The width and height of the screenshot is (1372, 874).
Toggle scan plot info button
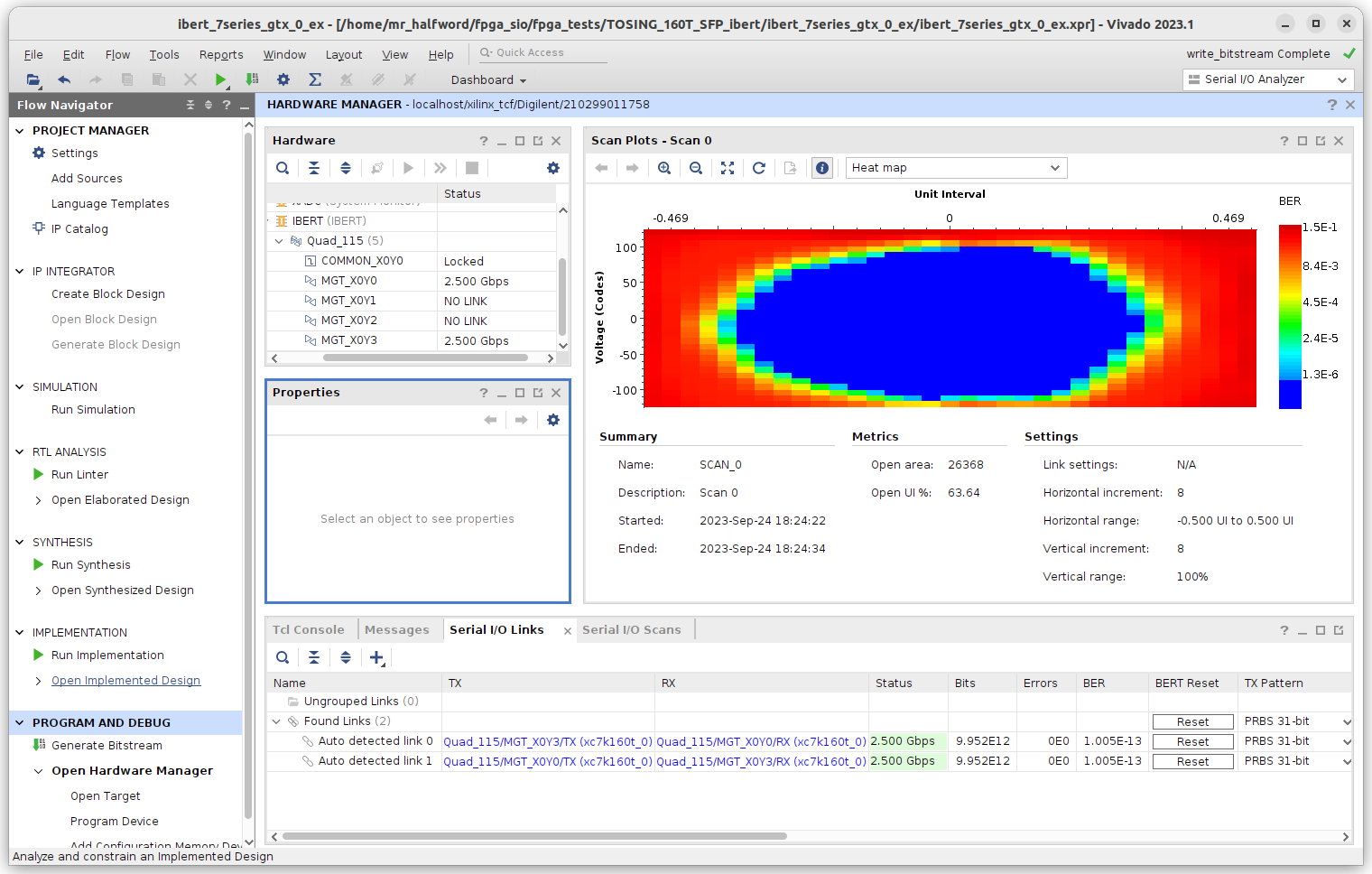tap(822, 168)
